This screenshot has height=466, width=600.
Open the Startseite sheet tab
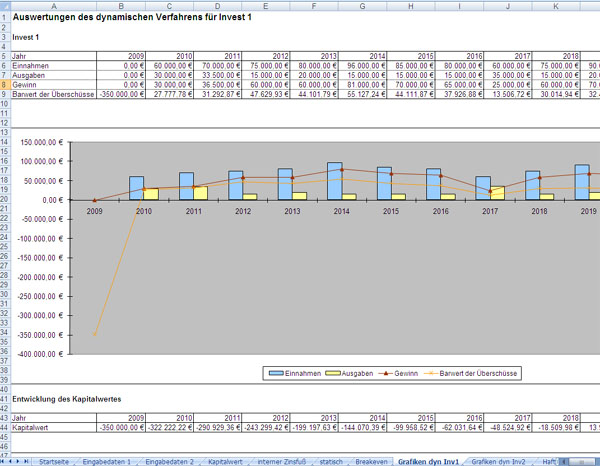click(x=54, y=462)
